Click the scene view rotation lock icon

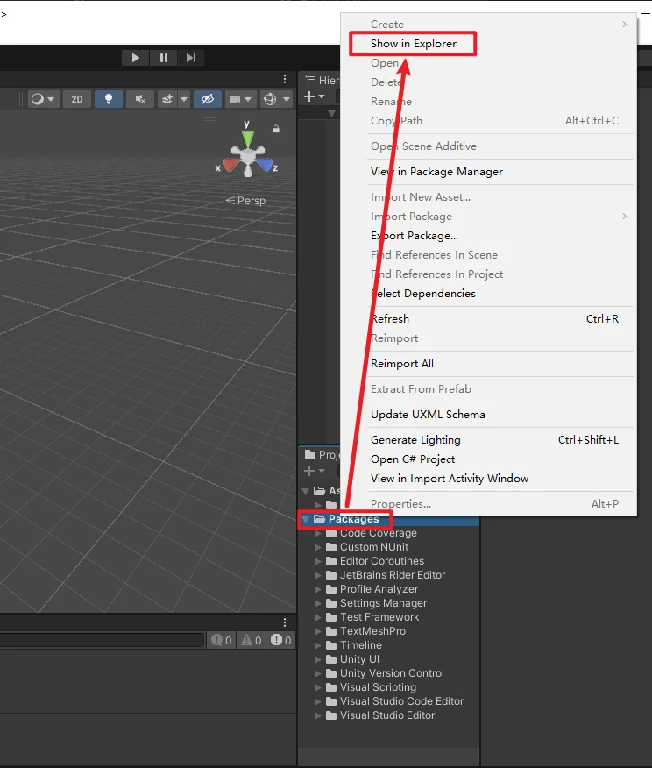pyautogui.click(x=276, y=128)
